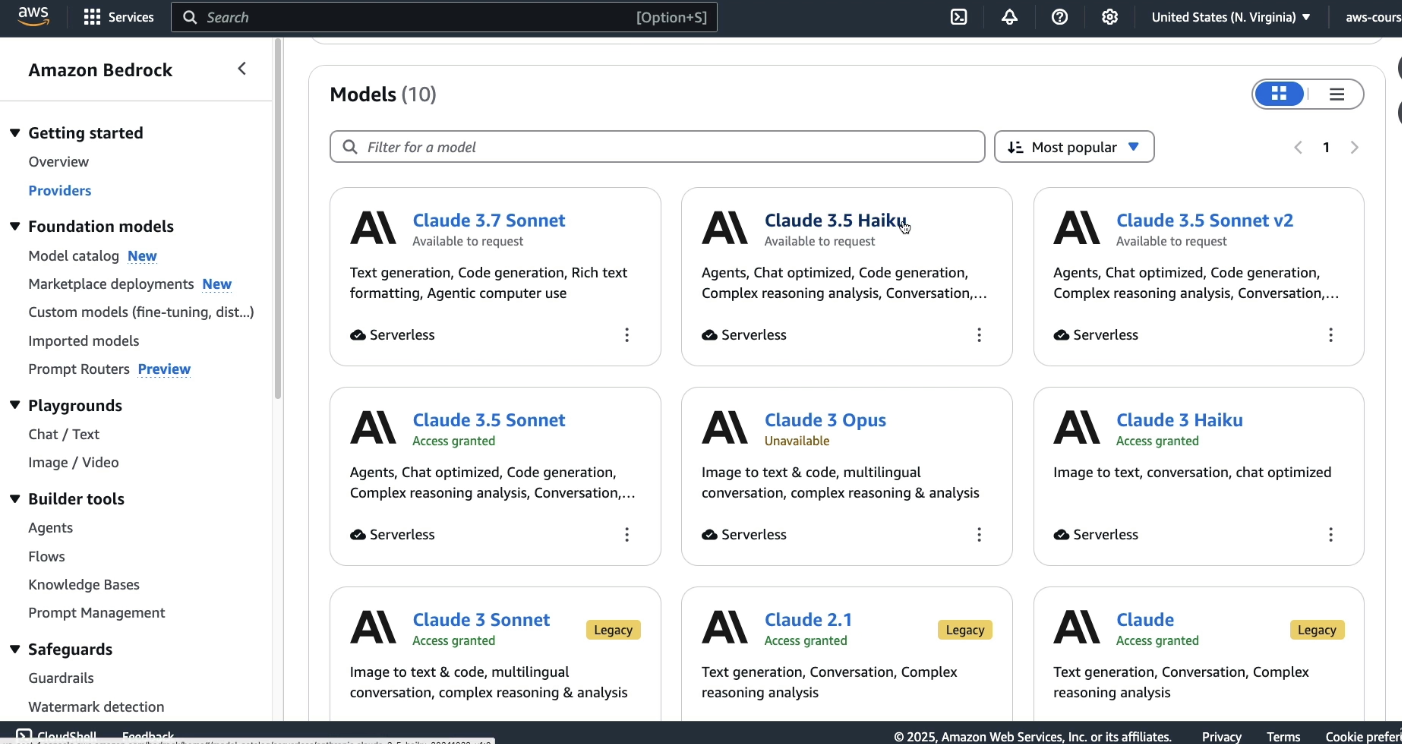The width and height of the screenshot is (1402, 744).
Task: Focus the AWS top search box
Action: tap(444, 17)
